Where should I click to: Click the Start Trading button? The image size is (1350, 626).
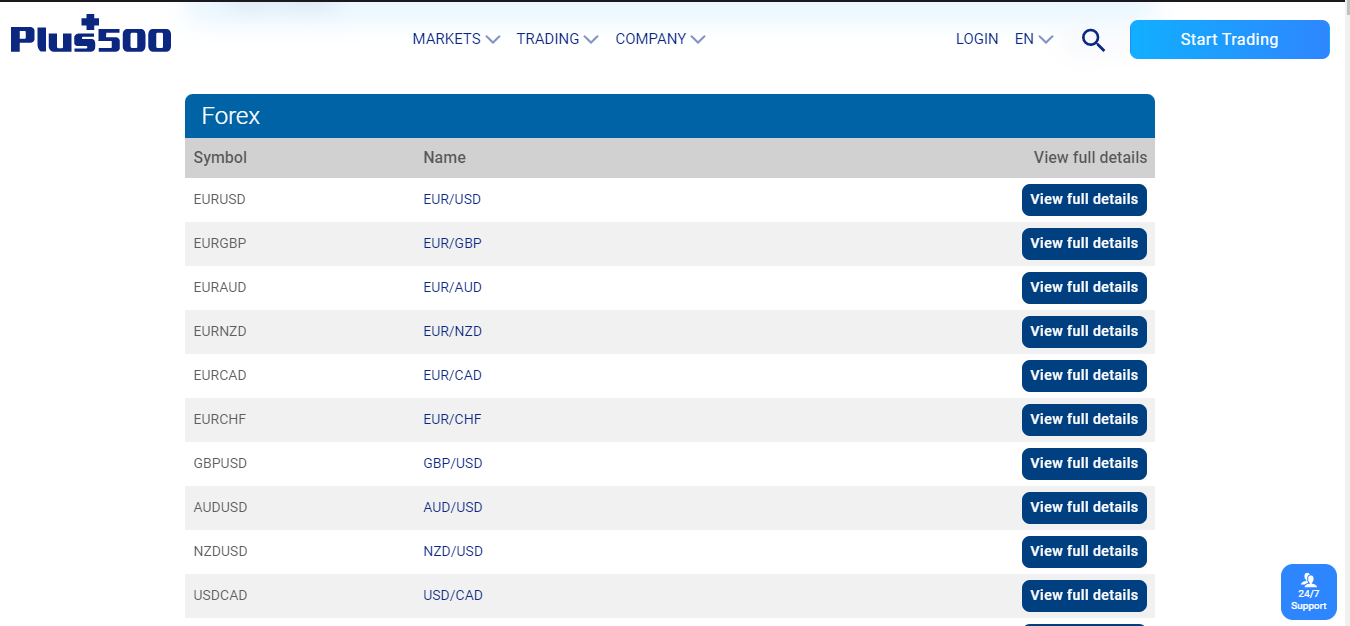1229,40
